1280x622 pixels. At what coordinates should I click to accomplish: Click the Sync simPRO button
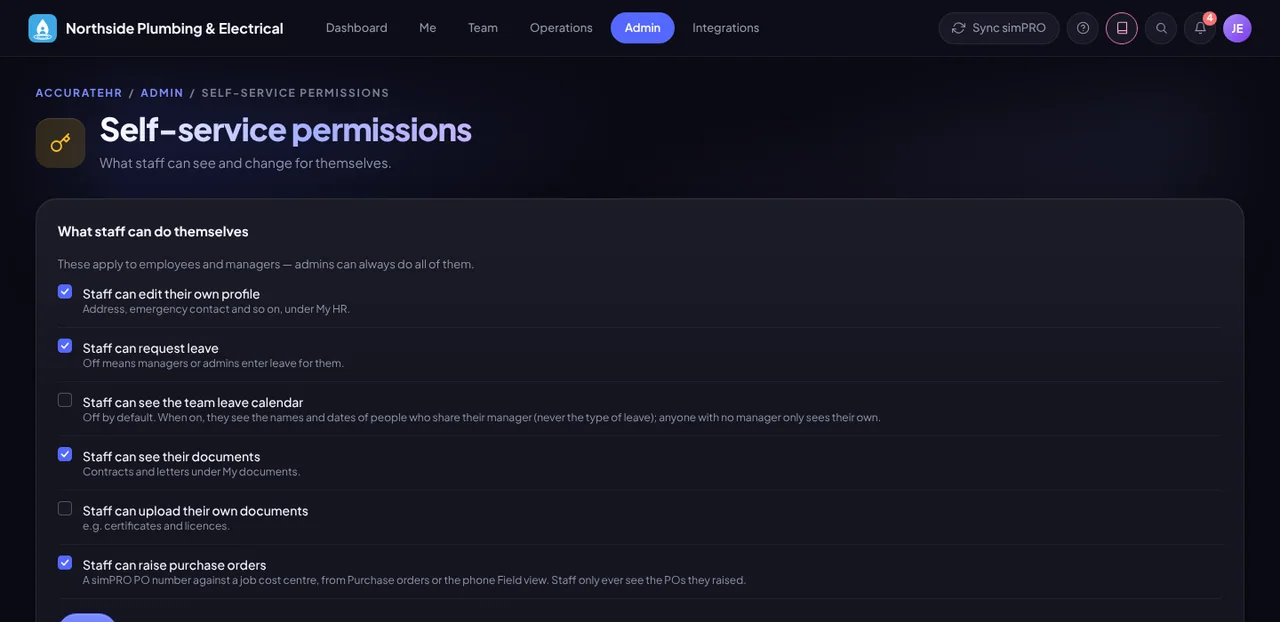(999, 28)
